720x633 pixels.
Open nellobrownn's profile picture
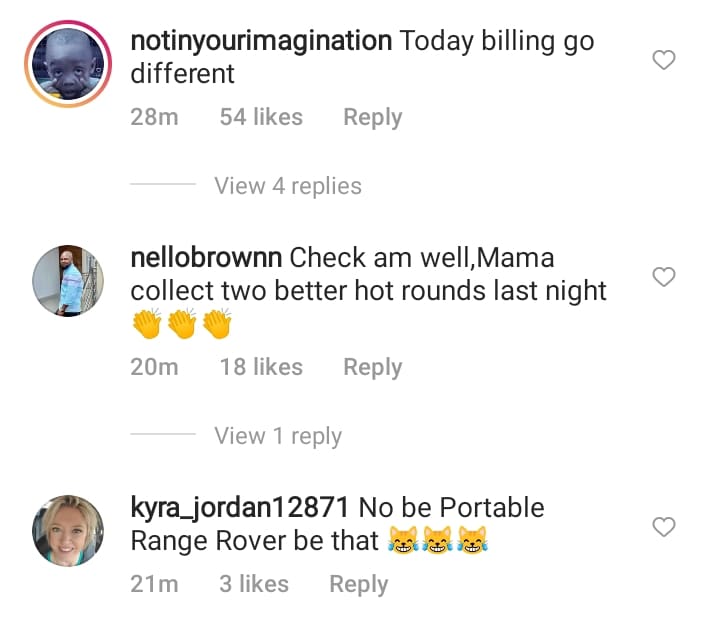68,281
